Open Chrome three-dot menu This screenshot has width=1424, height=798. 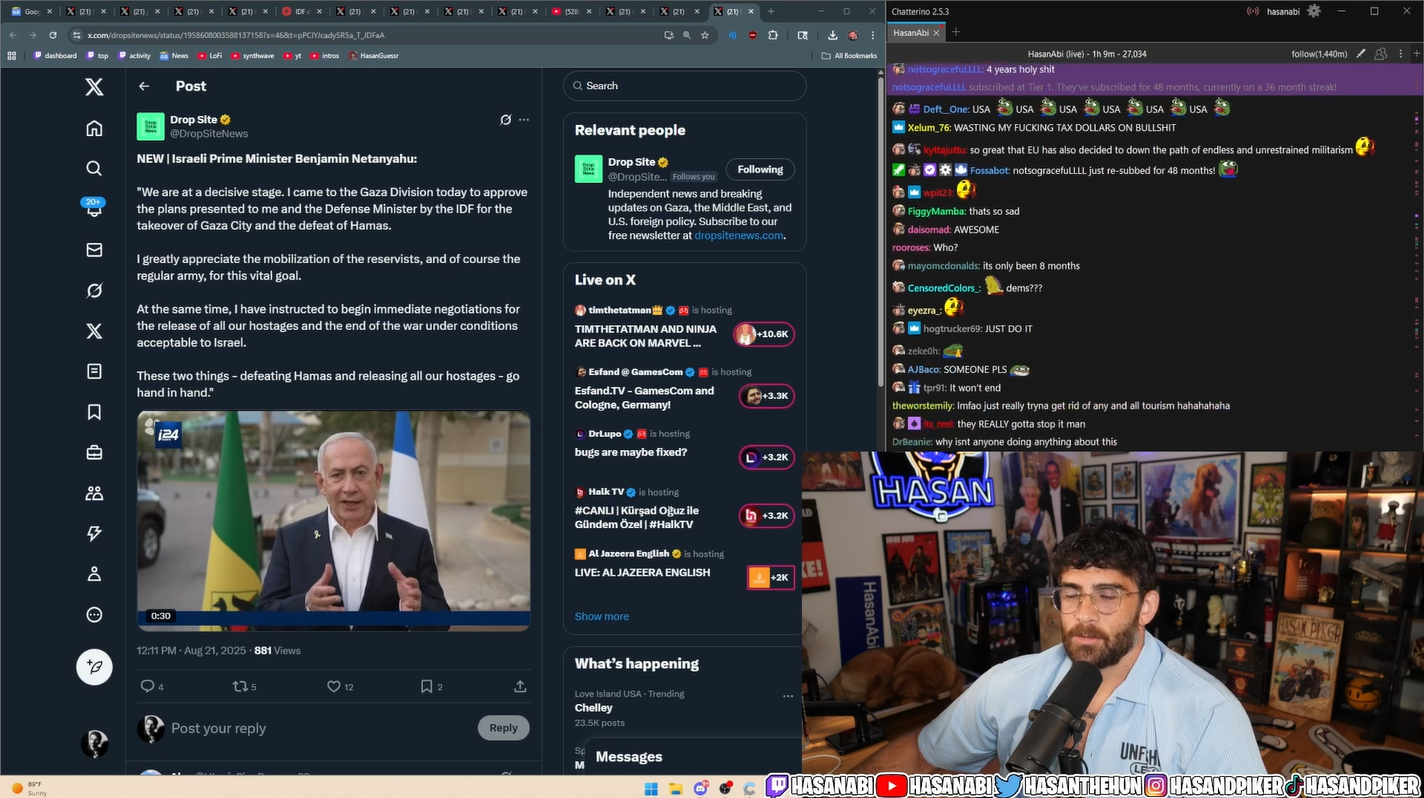point(873,35)
